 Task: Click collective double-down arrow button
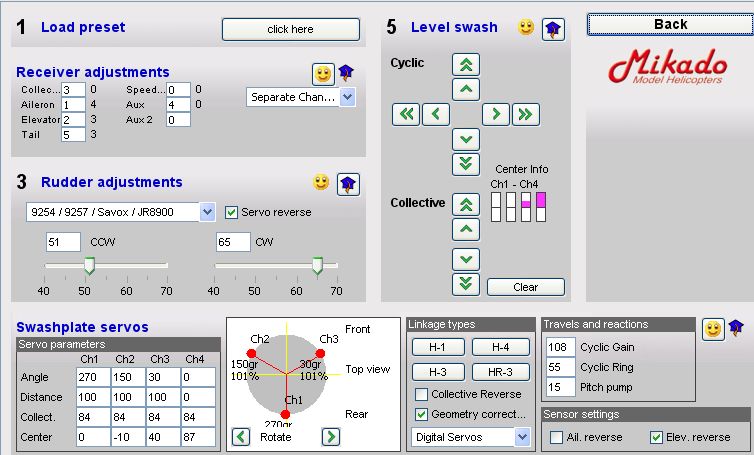pos(465,284)
